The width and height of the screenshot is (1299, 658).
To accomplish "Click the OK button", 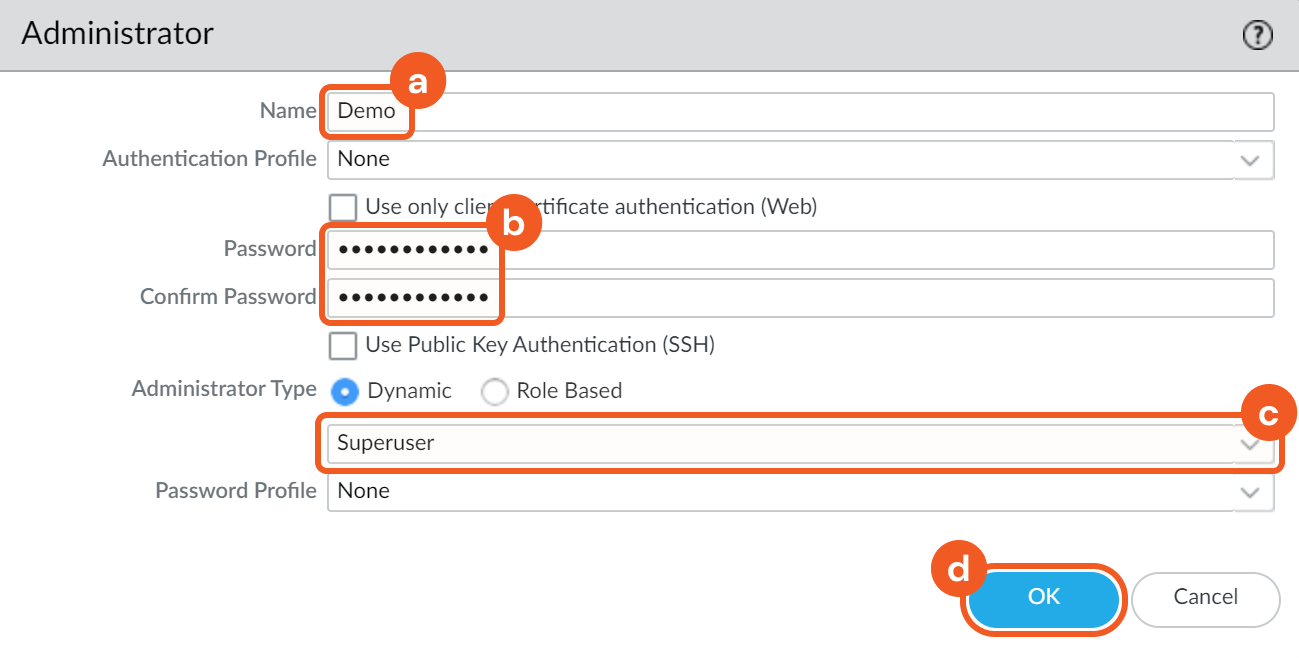I will coord(1044,597).
